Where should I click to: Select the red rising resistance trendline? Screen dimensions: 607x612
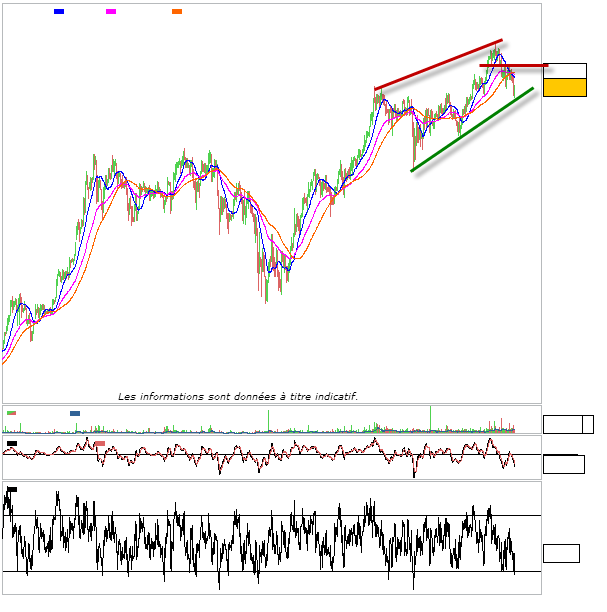point(437,66)
